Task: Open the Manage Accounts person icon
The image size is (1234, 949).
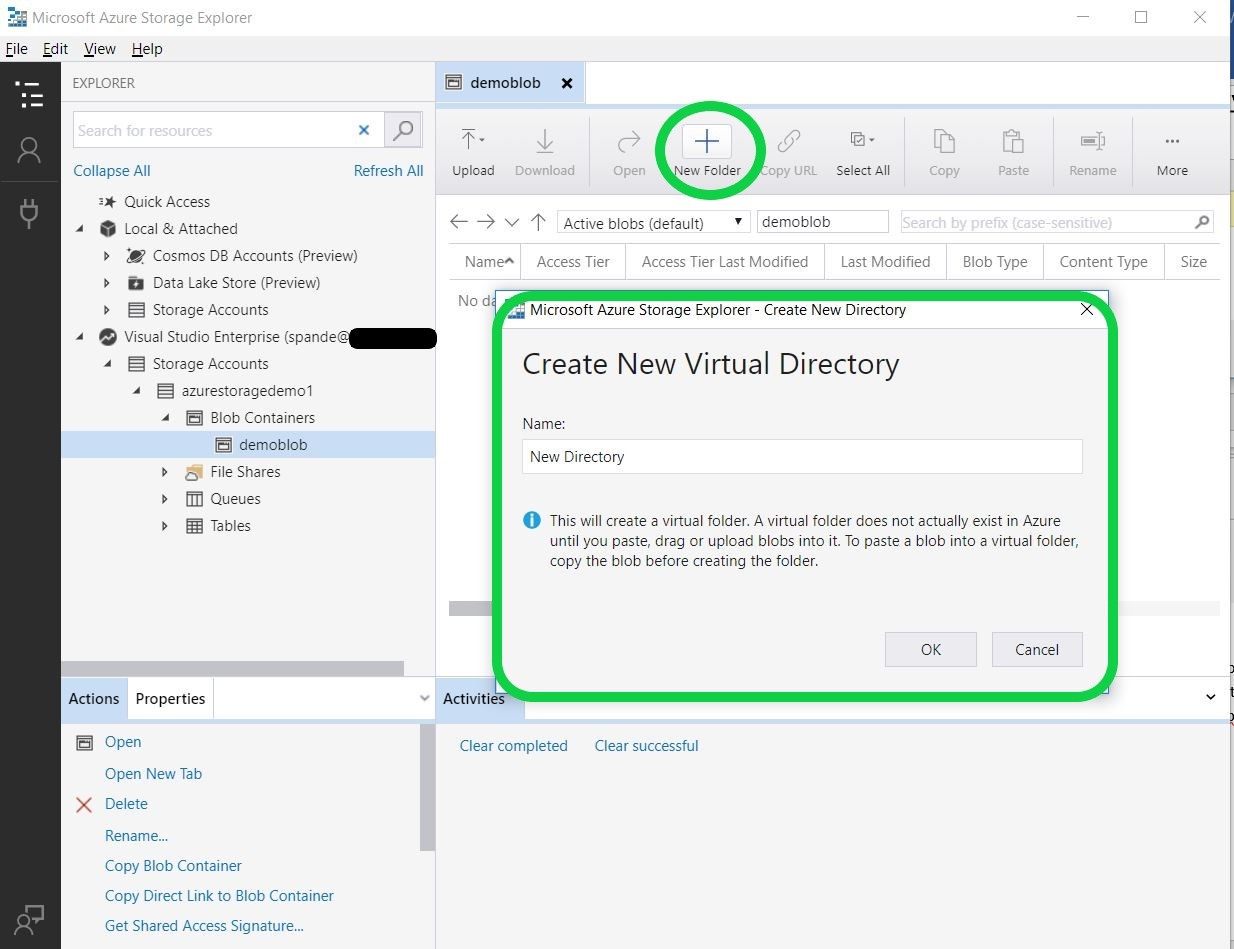Action: pyautogui.click(x=29, y=150)
